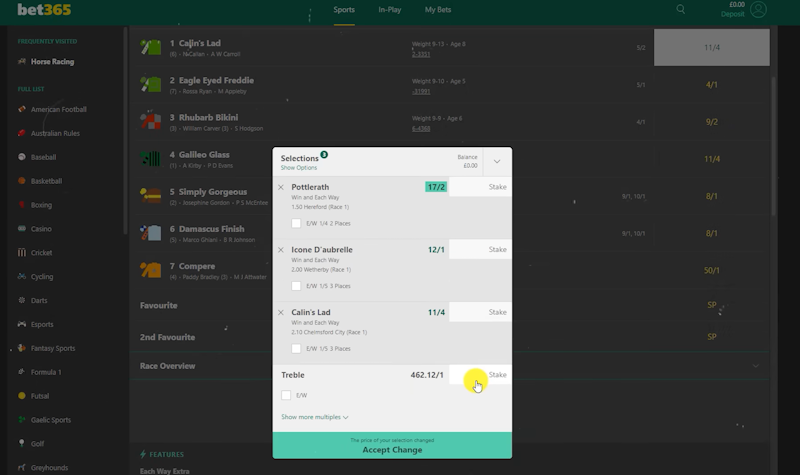Expand Show more multiples

[315, 417]
